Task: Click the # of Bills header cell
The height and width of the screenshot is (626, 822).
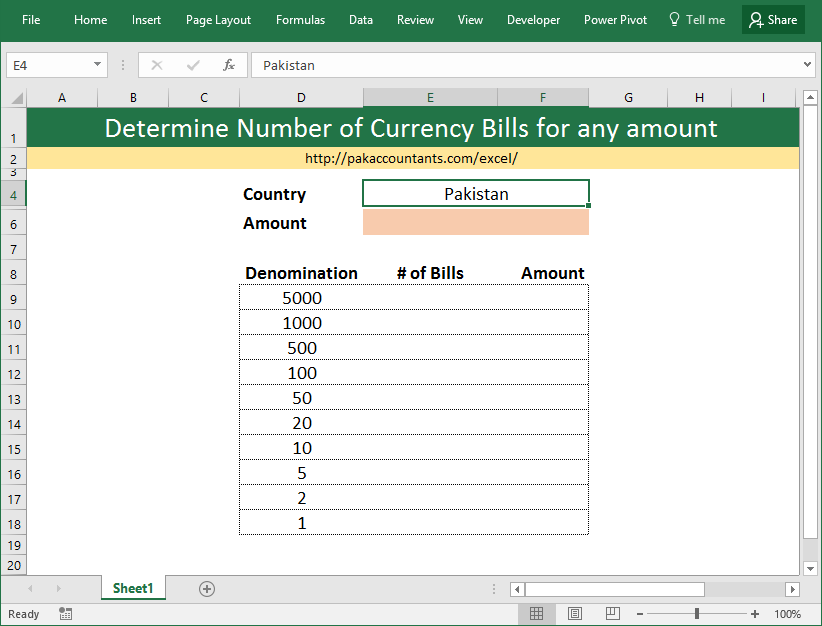Action: click(x=430, y=273)
